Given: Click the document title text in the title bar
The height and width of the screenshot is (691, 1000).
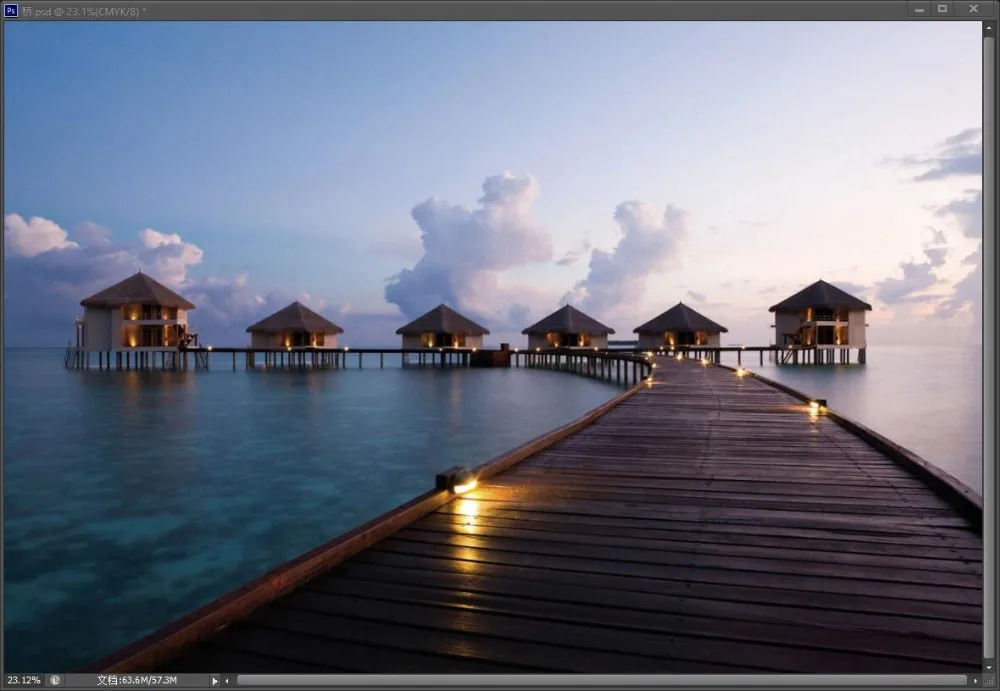Looking at the screenshot, I should 84,11.
